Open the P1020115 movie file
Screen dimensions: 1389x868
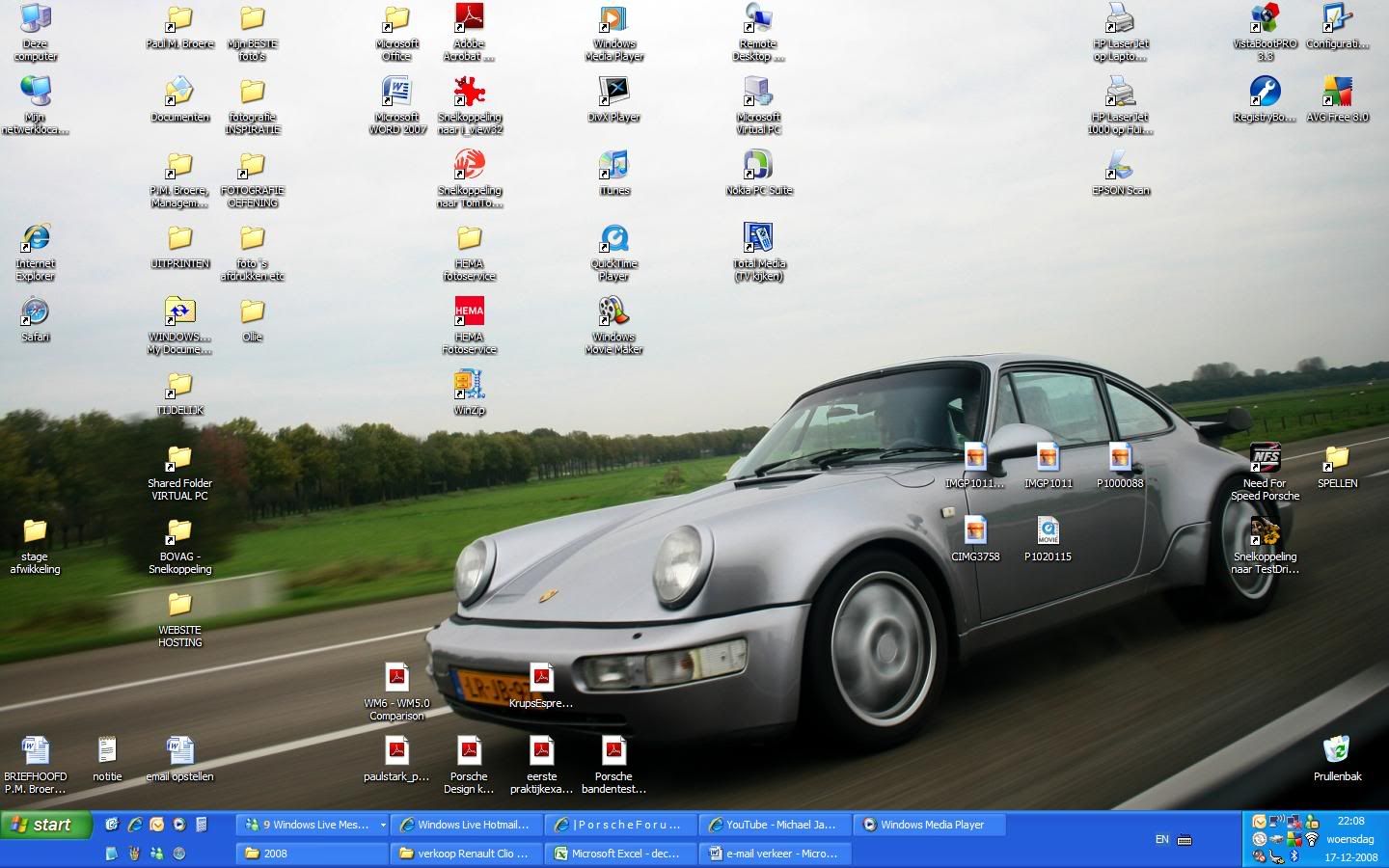(x=1048, y=539)
